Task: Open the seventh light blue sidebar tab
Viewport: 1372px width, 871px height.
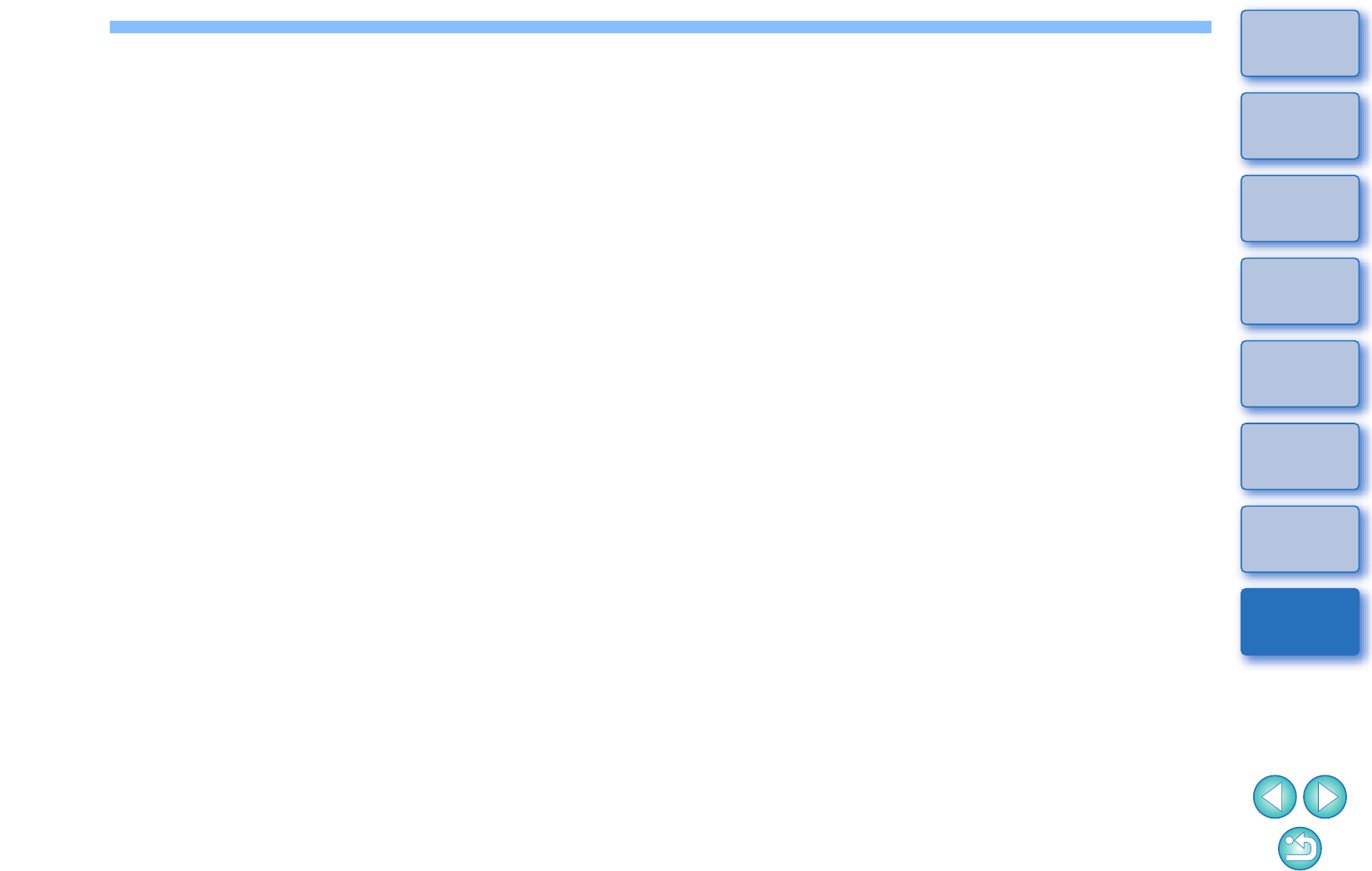Action: coord(1300,539)
